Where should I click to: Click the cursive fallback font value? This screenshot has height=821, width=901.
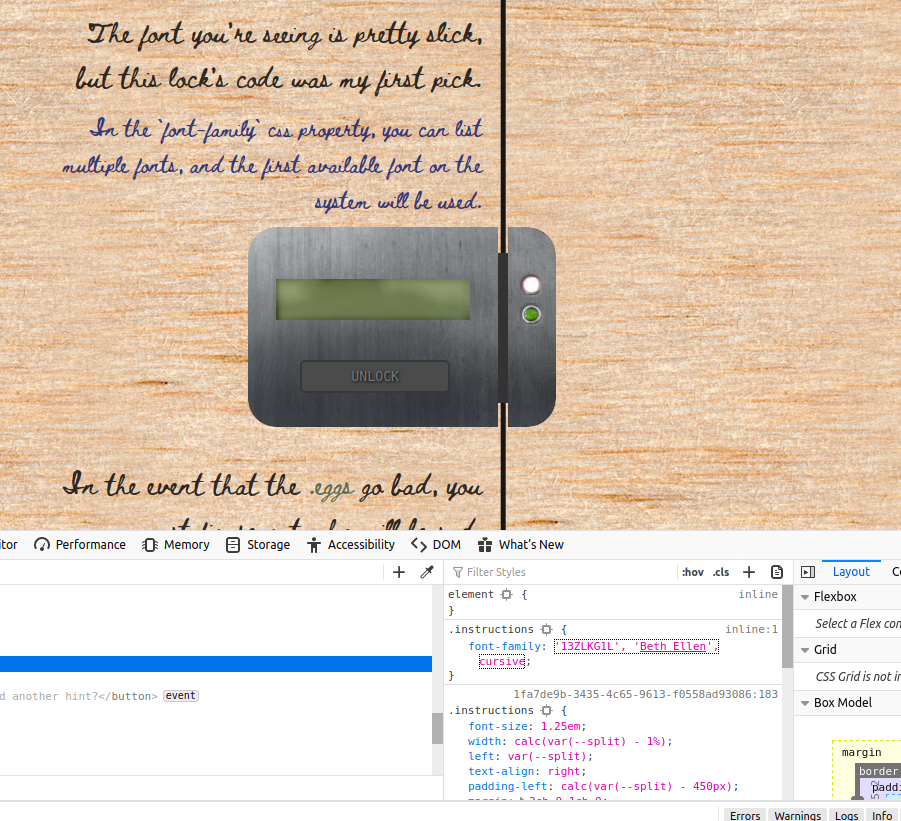point(502,661)
